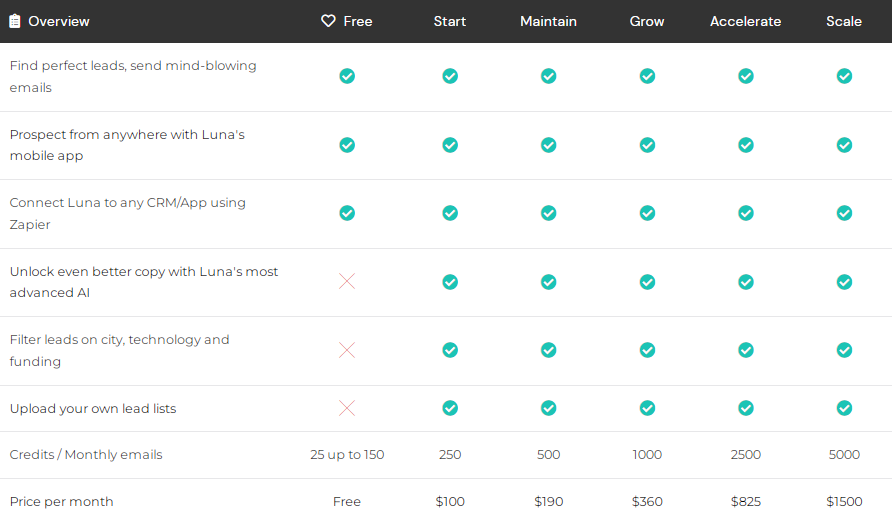Click the red X for advanced AI, Free plan
The image size is (892, 520).
[x=347, y=282]
